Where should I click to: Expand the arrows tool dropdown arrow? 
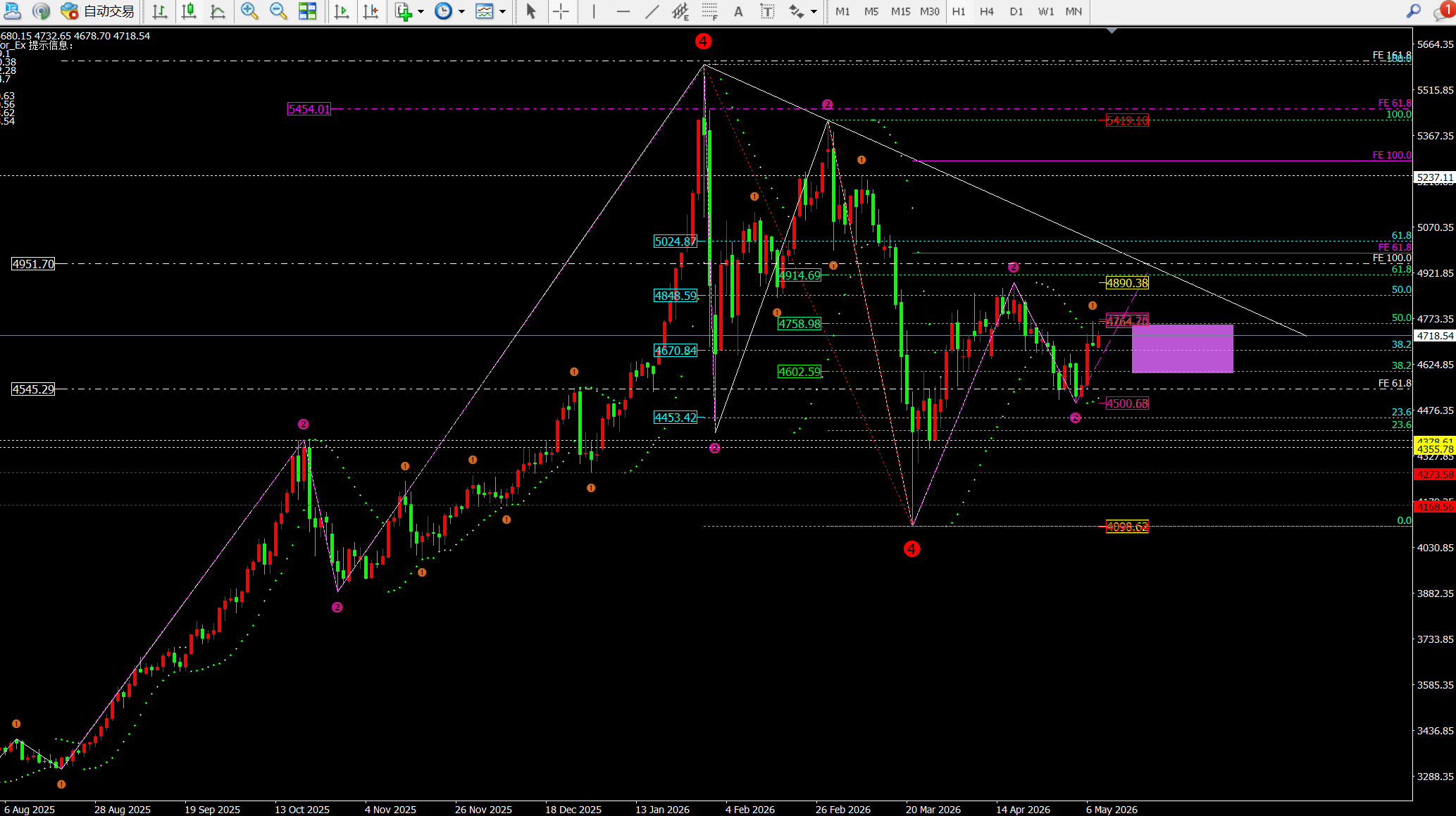(814, 11)
